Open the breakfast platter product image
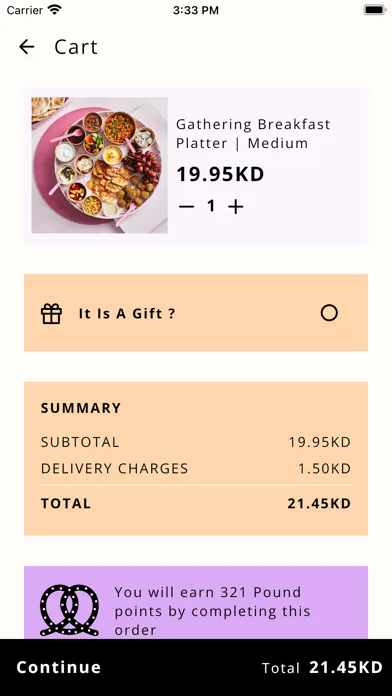Viewport: 392px width, 696px height. 99,165
